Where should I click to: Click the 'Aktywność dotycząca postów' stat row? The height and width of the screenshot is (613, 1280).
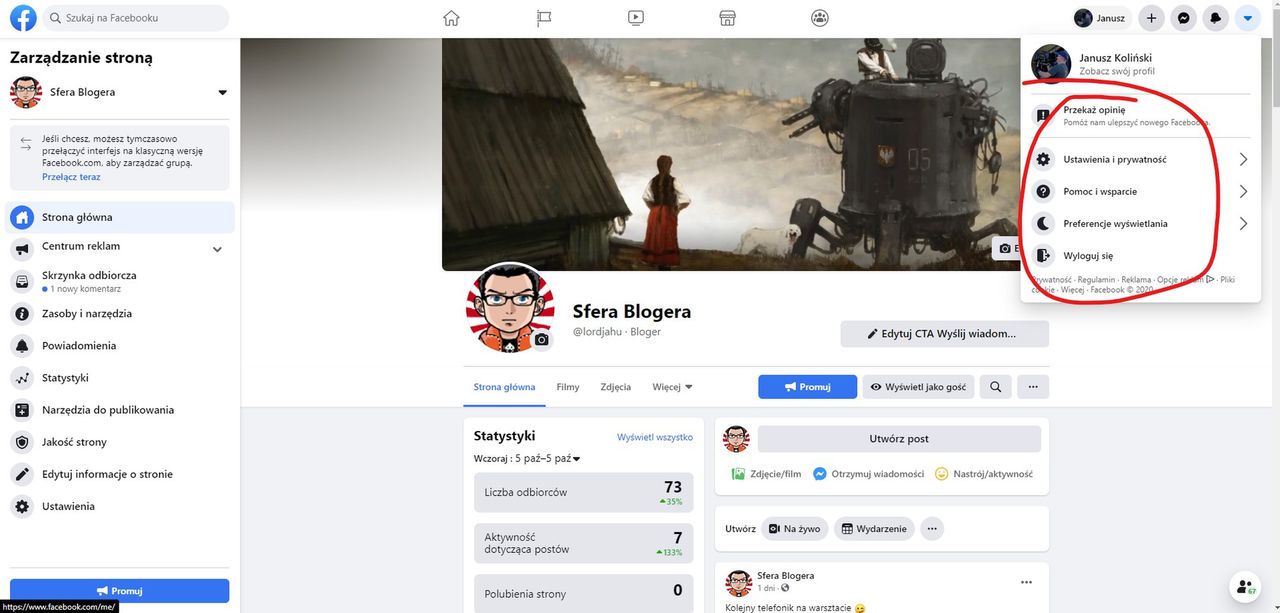coord(583,543)
